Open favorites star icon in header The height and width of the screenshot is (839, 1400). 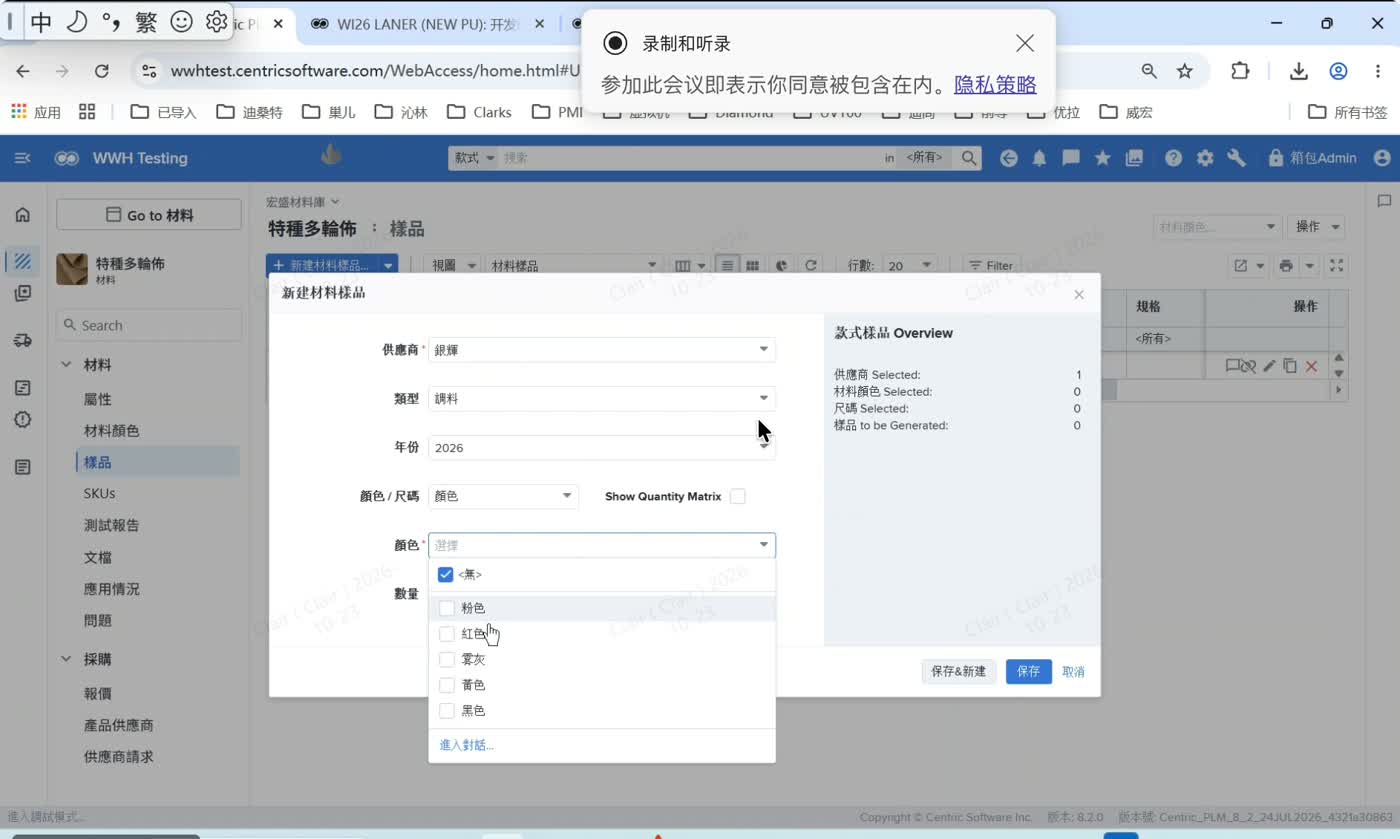[x=1102, y=158]
